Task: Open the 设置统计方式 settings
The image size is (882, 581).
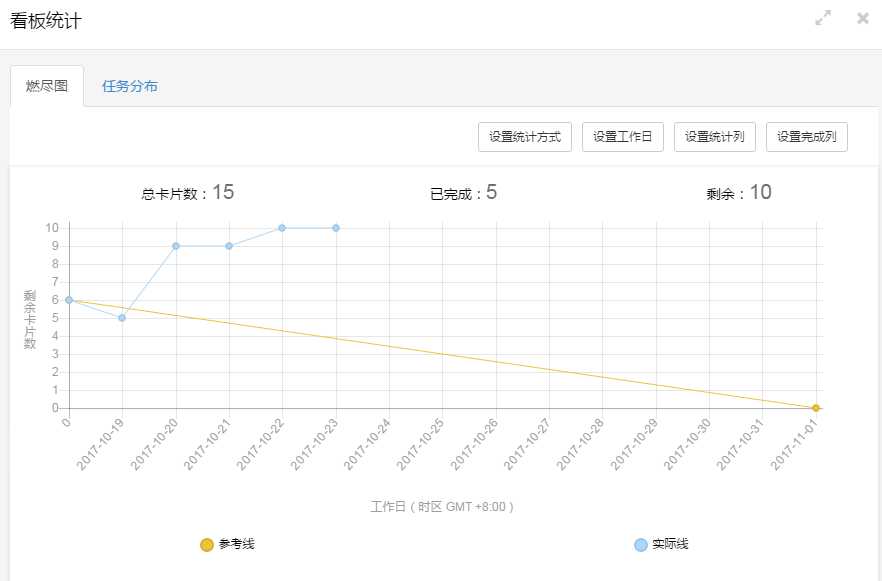Action: pyautogui.click(x=524, y=137)
